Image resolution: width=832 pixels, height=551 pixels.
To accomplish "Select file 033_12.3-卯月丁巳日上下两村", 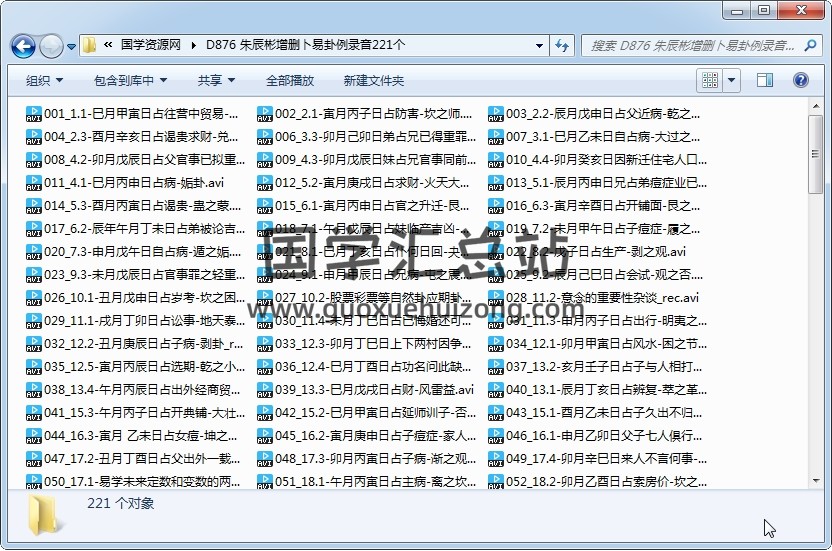I will (x=364, y=344).
